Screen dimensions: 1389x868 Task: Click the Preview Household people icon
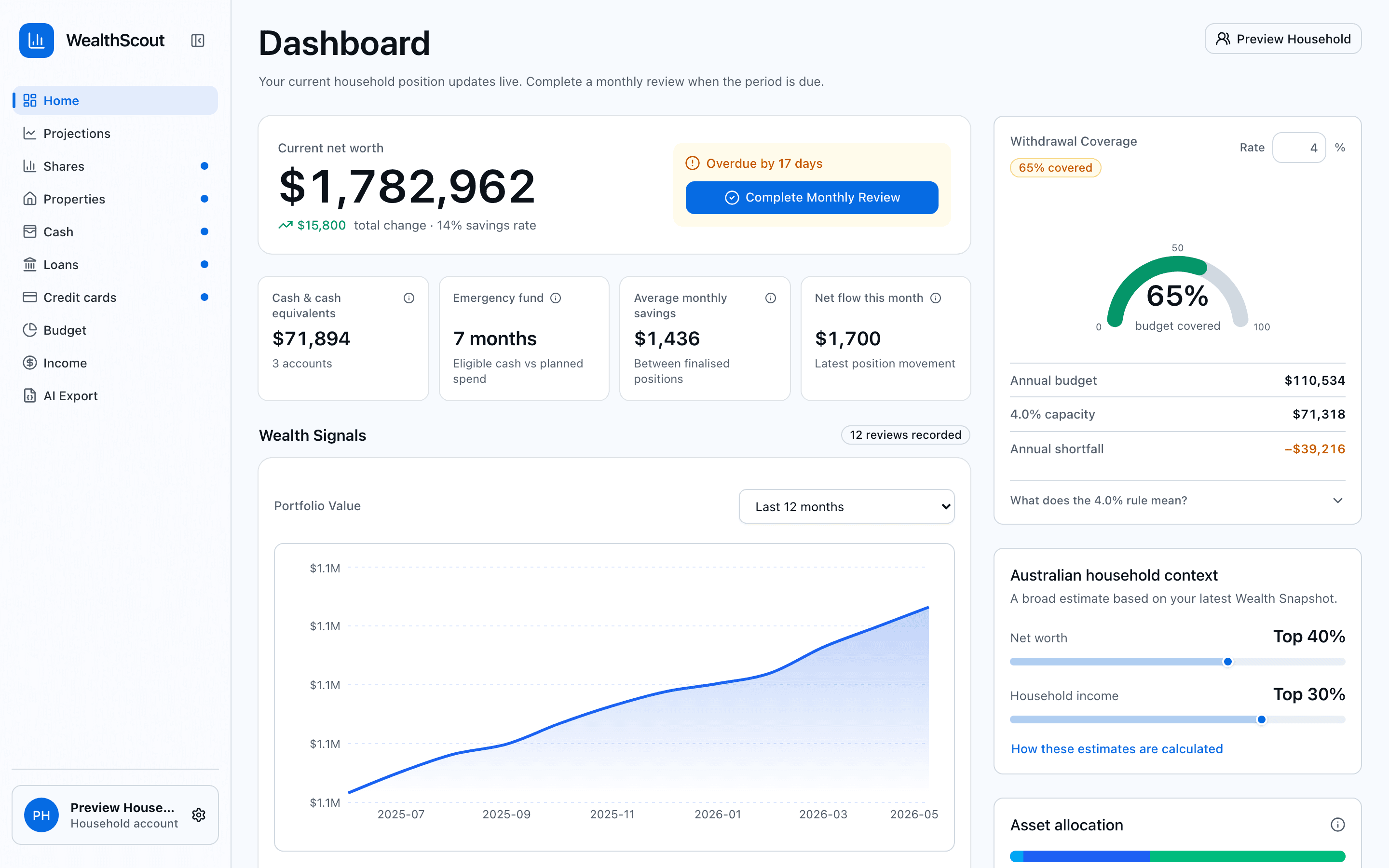click(1223, 39)
